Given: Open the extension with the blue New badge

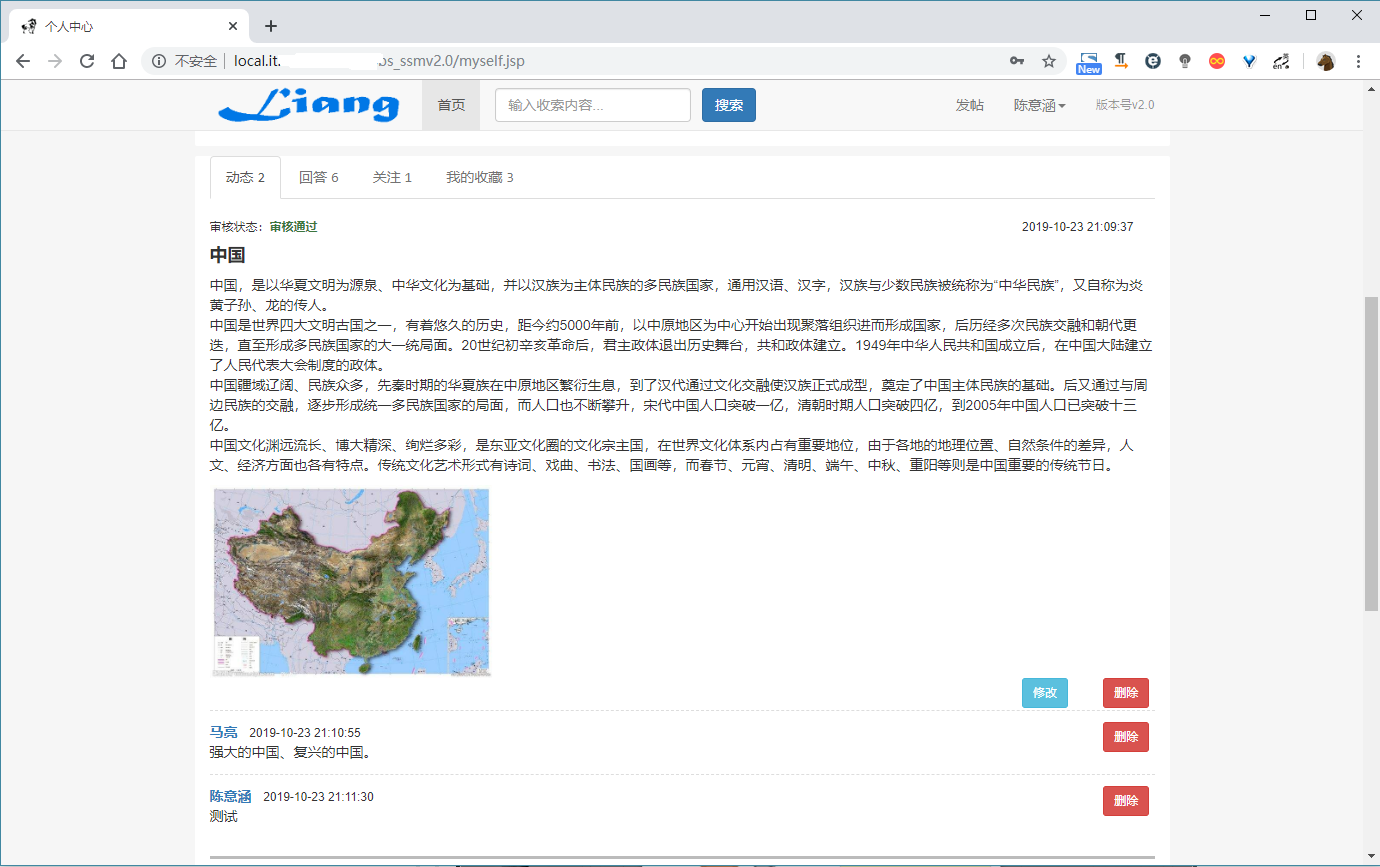Looking at the screenshot, I should 1089,63.
